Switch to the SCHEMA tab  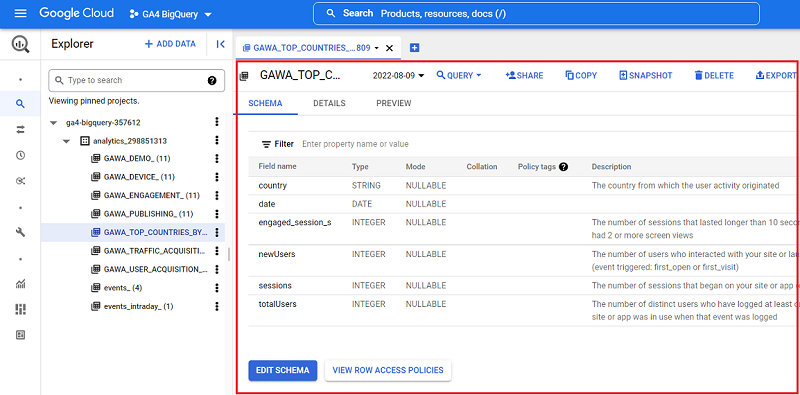coord(265,103)
